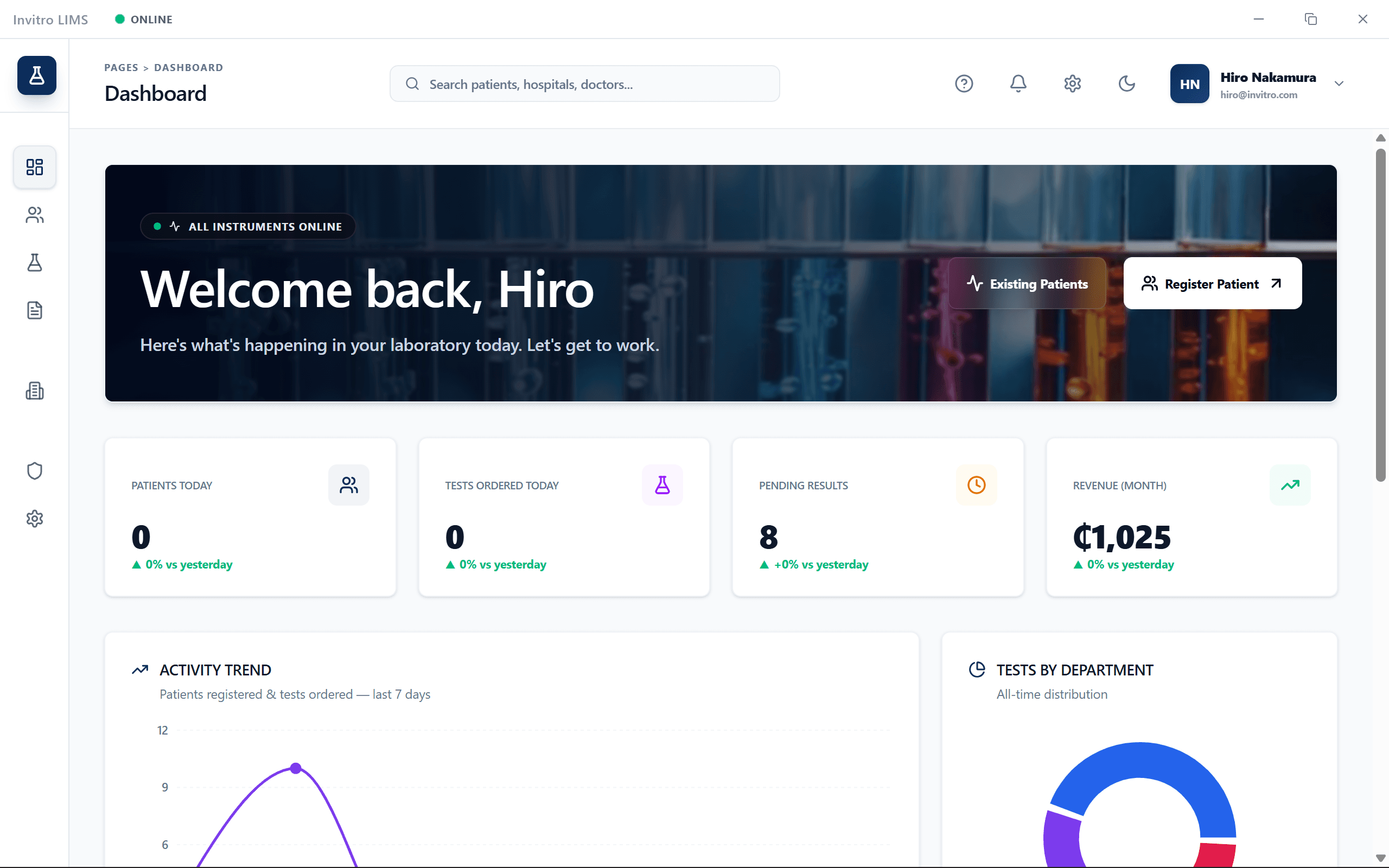Click the PAGES breadcrumb link

pos(121,68)
